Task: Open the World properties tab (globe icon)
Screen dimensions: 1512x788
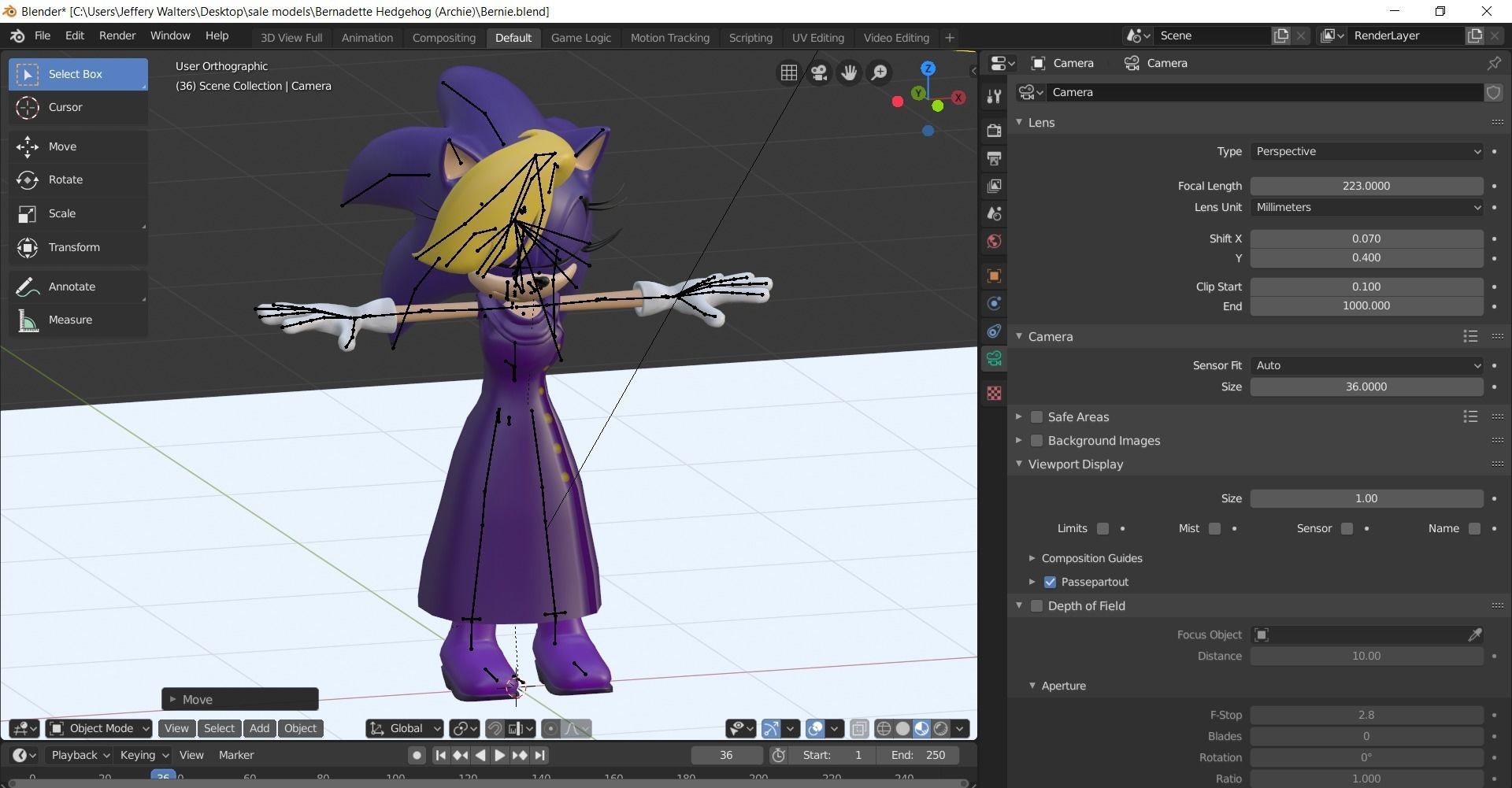Action: tap(994, 241)
